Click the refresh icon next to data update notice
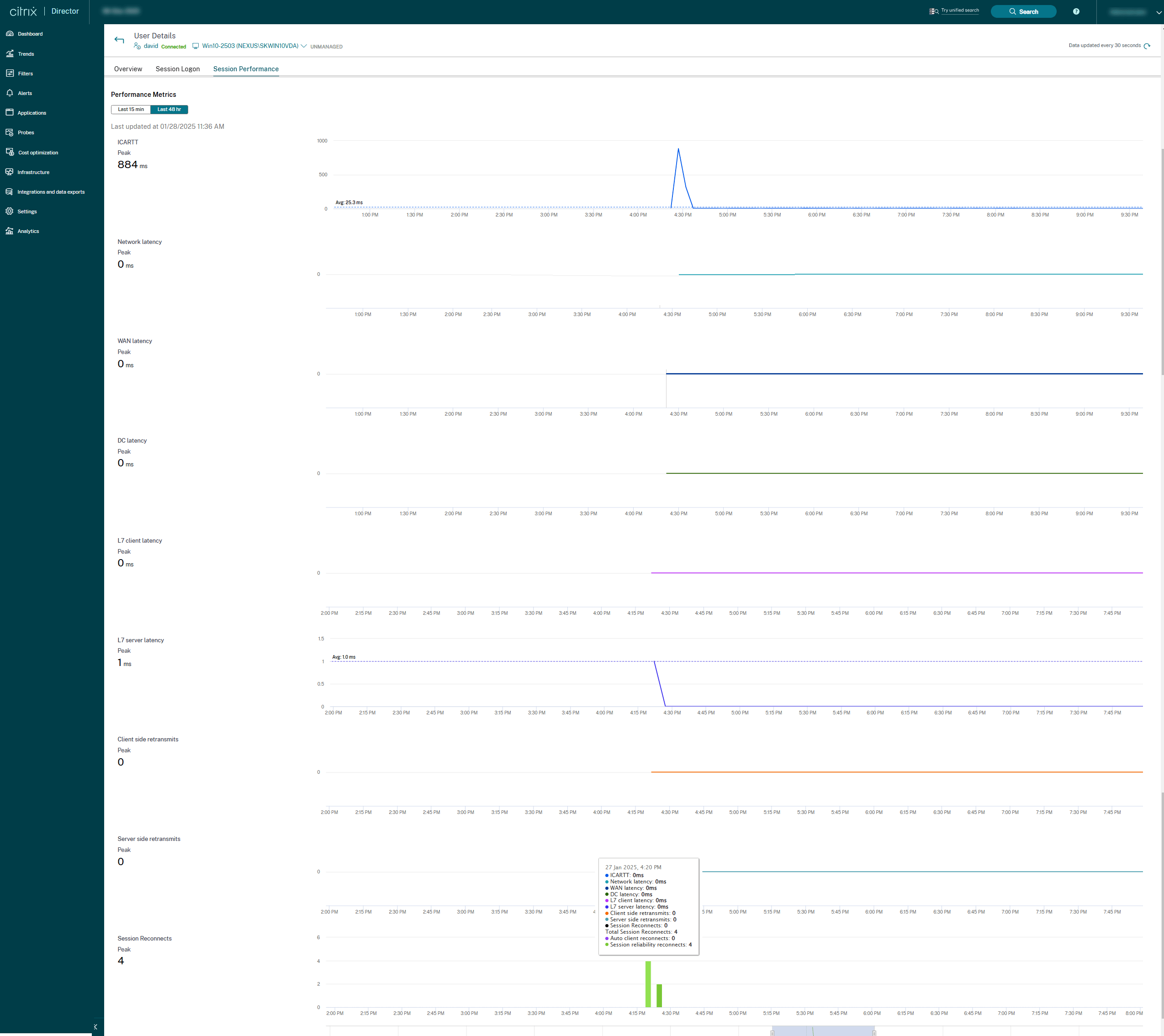 click(x=1148, y=46)
